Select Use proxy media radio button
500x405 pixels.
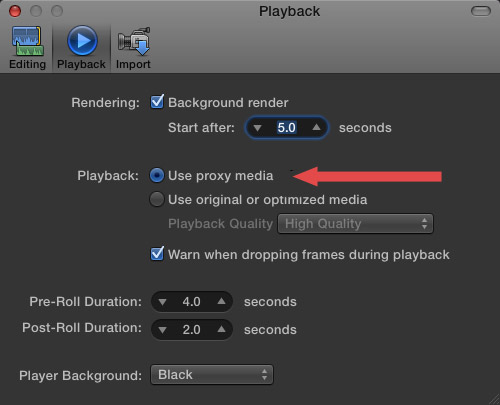[157, 175]
